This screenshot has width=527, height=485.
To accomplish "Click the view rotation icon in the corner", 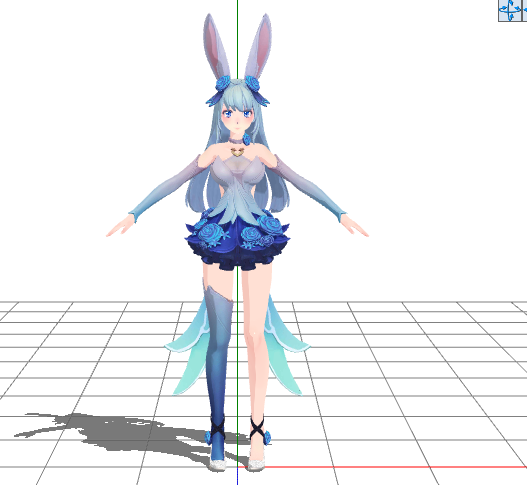I will pos(510,11).
